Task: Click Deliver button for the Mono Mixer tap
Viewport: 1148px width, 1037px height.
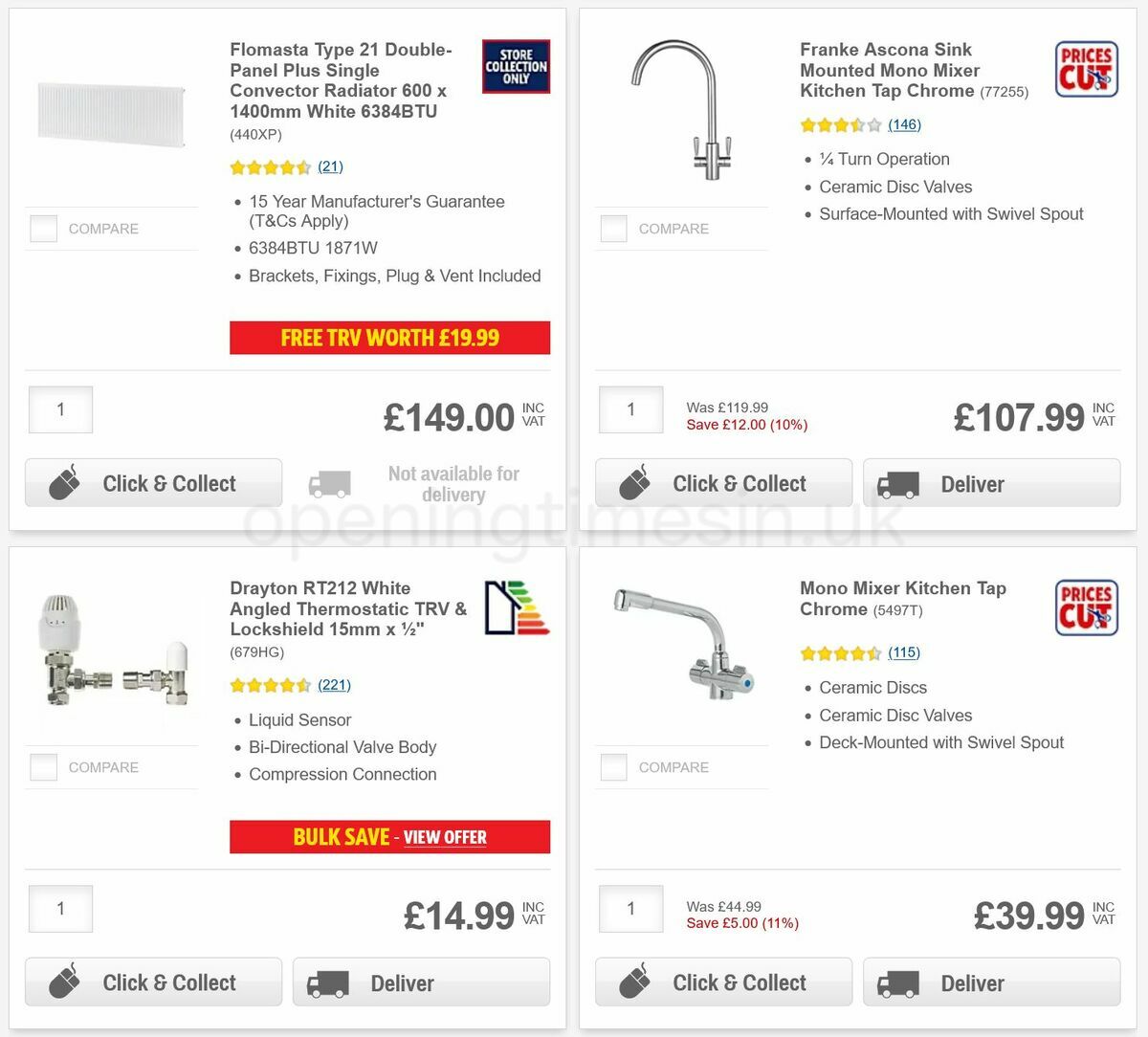Action: click(x=991, y=982)
